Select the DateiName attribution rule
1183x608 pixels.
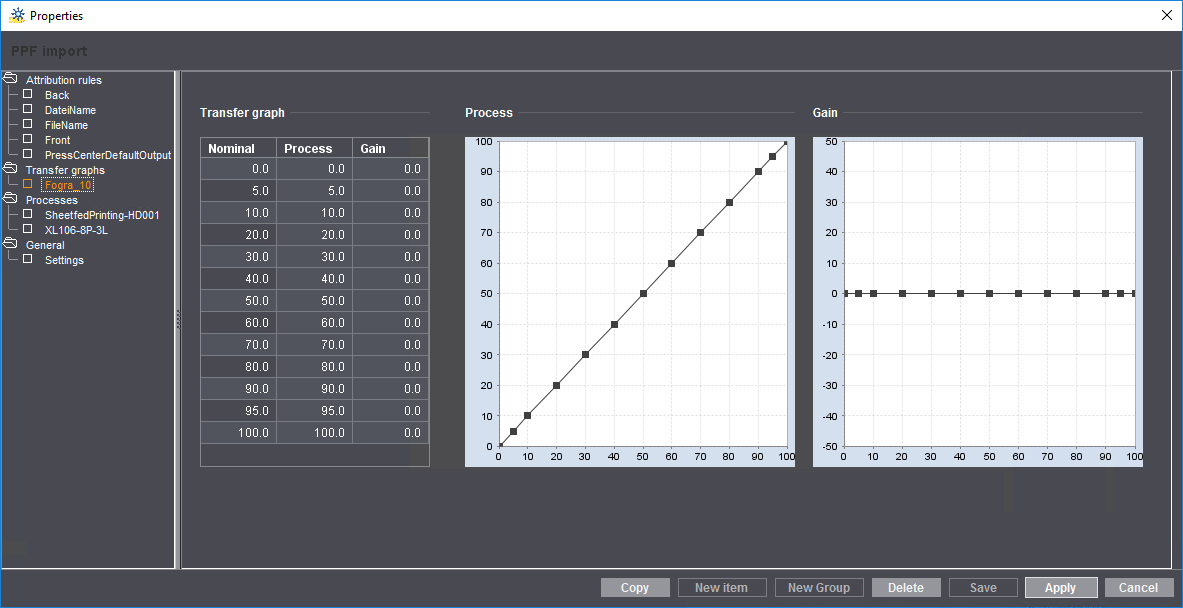[x=70, y=110]
